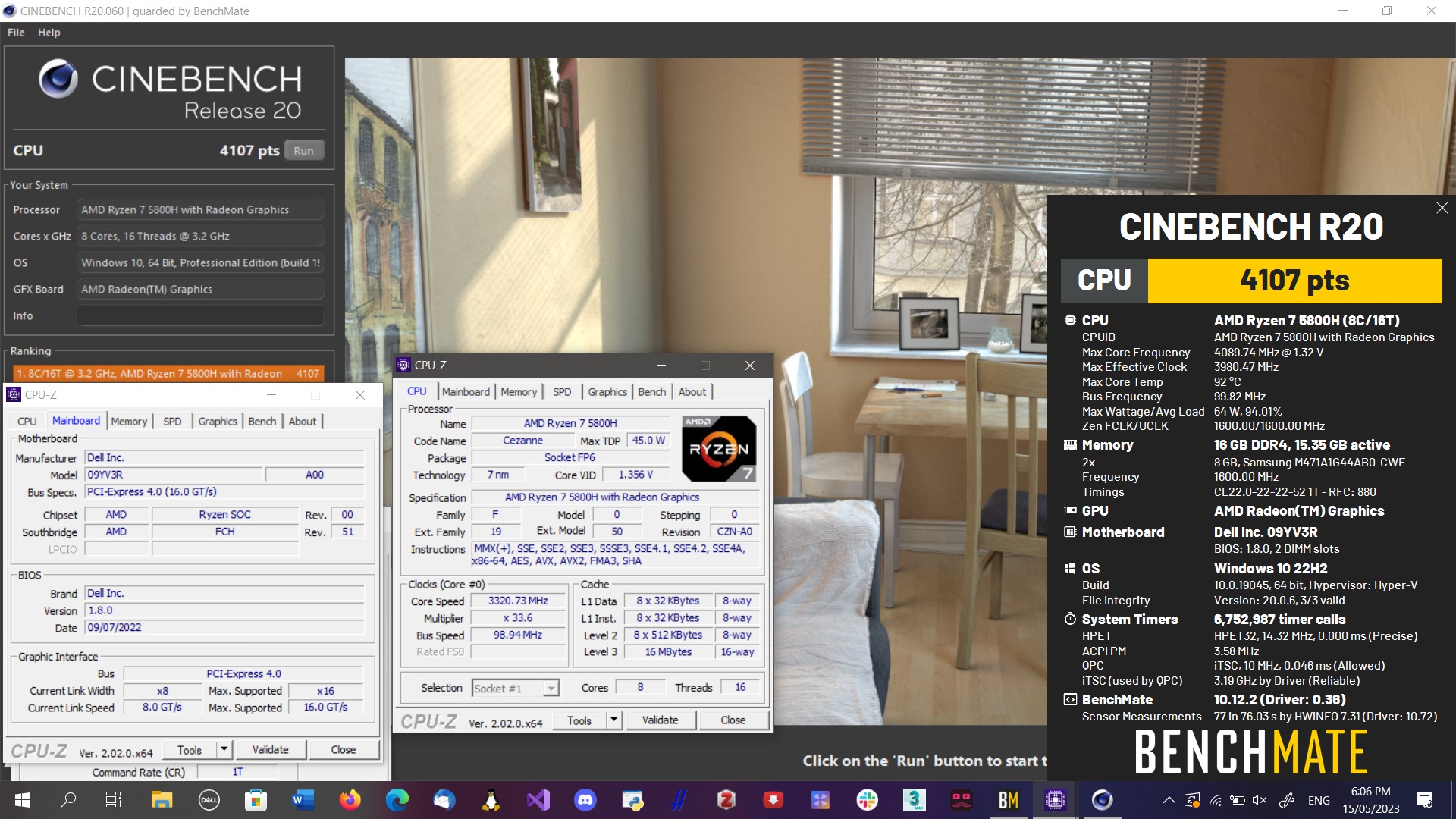
Task: Open About tab in left CPU-Z
Action: click(303, 422)
